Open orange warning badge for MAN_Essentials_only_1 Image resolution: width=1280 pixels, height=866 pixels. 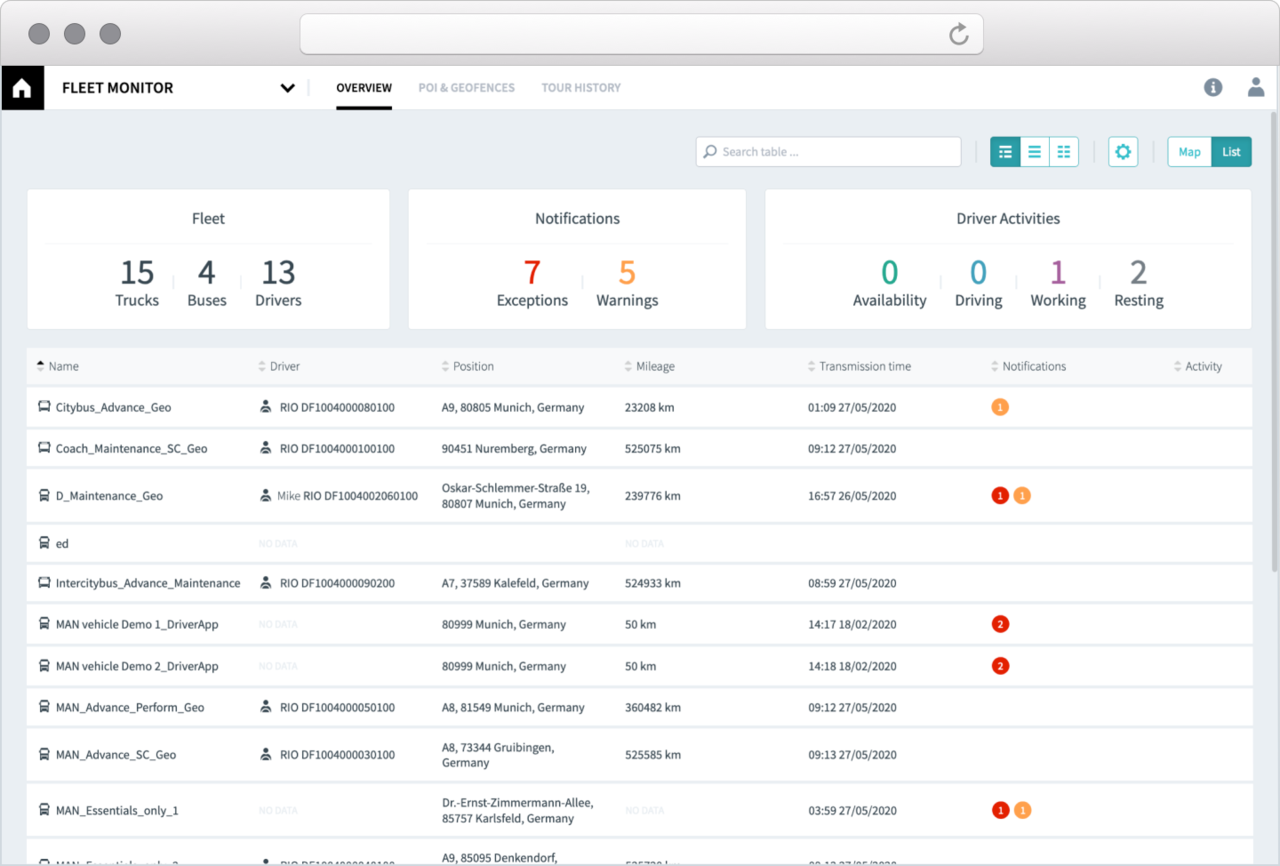pos(1022,810)
